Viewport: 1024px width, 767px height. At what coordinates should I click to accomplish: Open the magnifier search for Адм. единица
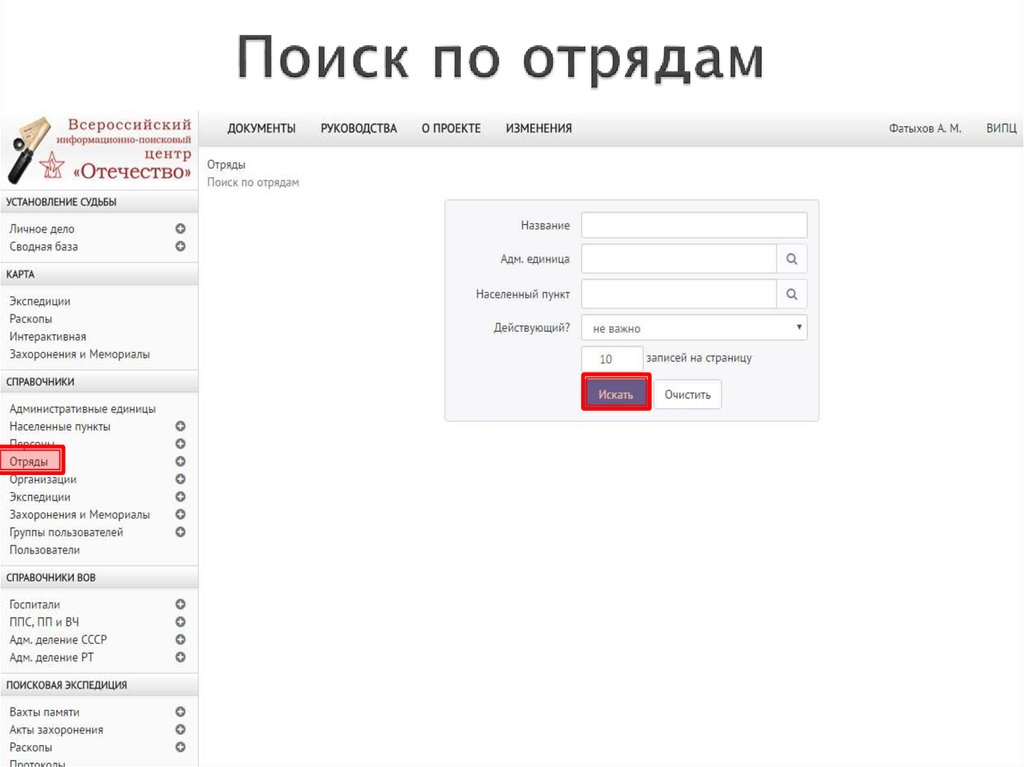pos(791,258)
